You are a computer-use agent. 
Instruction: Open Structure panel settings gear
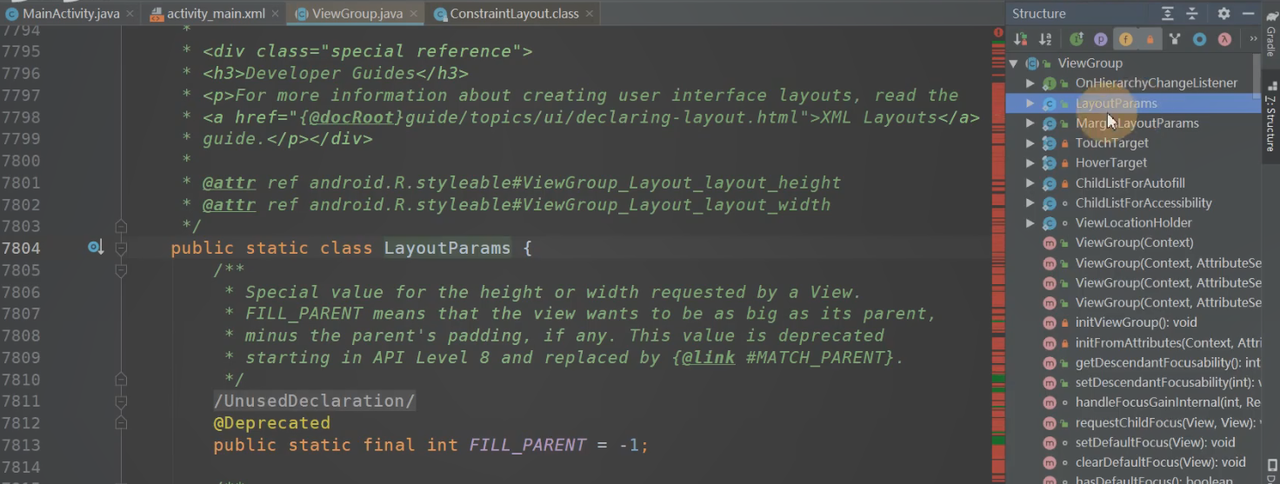1223,14
